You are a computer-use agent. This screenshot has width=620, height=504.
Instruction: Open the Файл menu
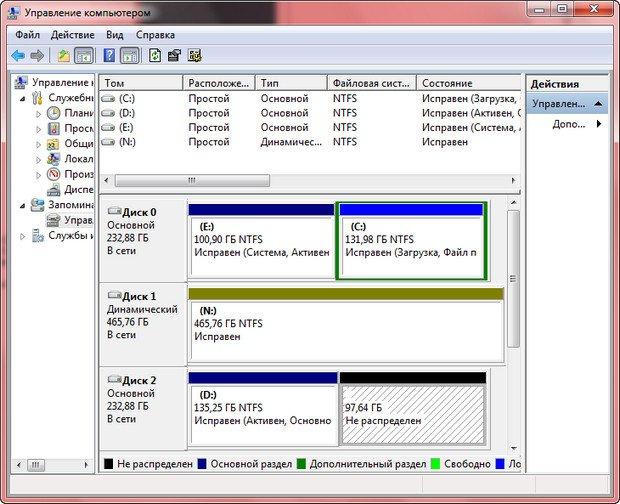[27, 35]
